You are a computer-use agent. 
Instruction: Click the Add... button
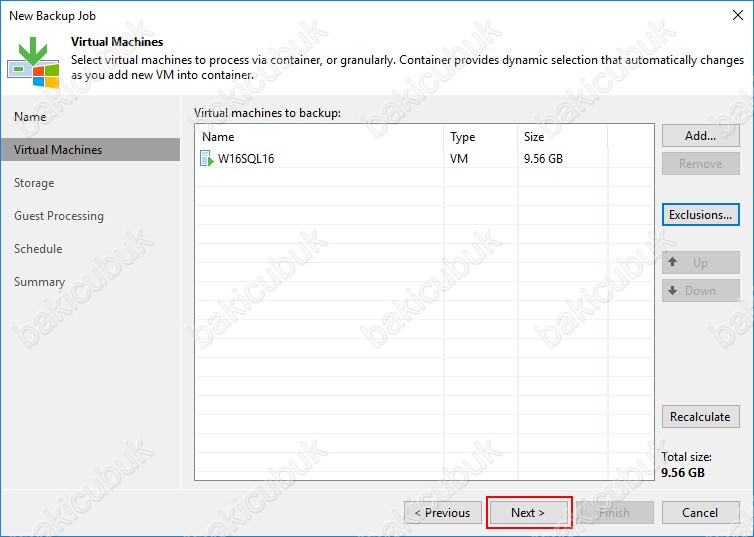coord(701,136)
